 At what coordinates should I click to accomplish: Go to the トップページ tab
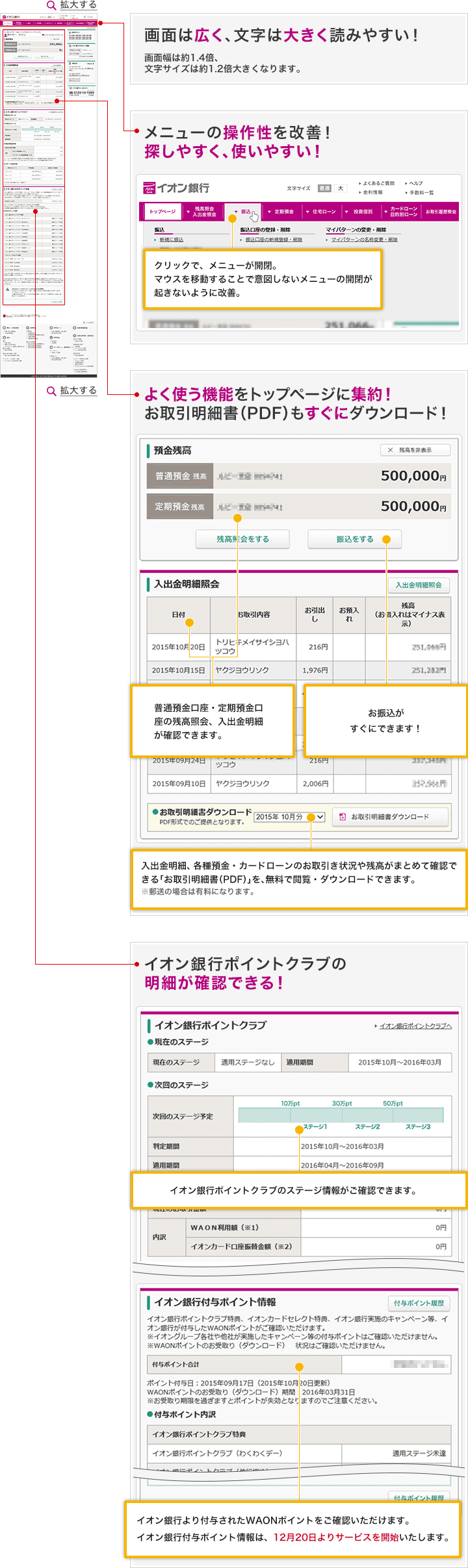point(162,212)
